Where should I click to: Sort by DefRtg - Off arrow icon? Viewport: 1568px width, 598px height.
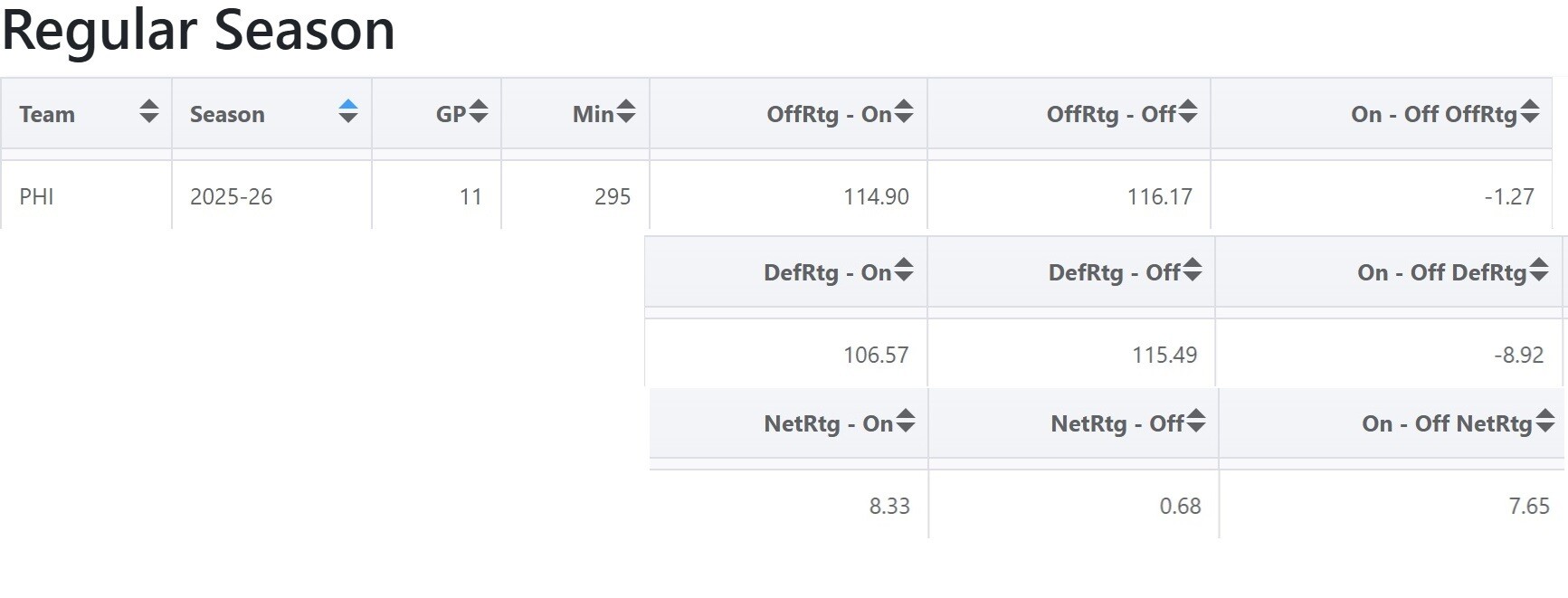[x=1193, y=271]
